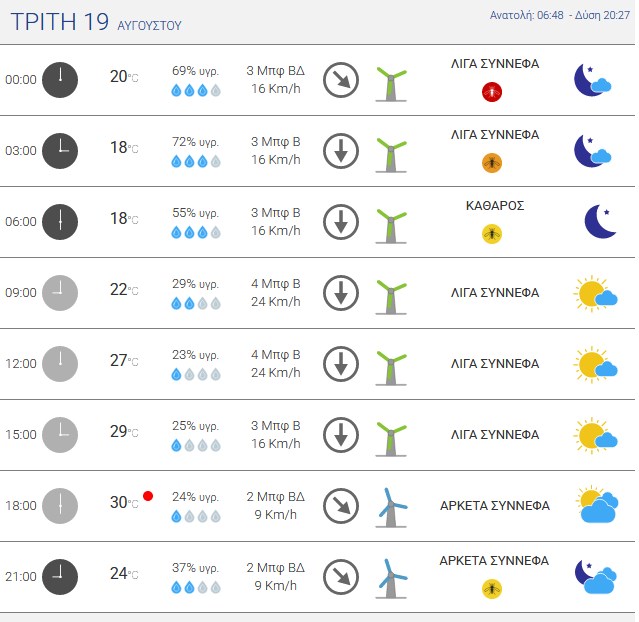Viewport: 639px width, 622px height.
Task: Click the clear night moon icon at 06:00
Action: click(x=600, y=221)
